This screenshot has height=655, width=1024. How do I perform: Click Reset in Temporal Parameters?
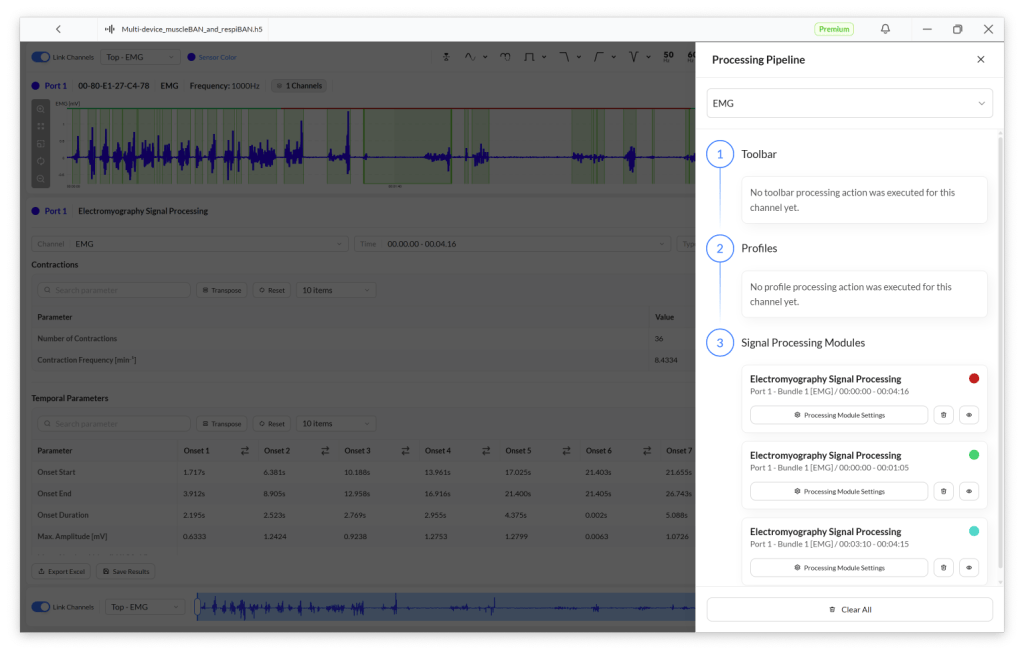click(272, 424)
